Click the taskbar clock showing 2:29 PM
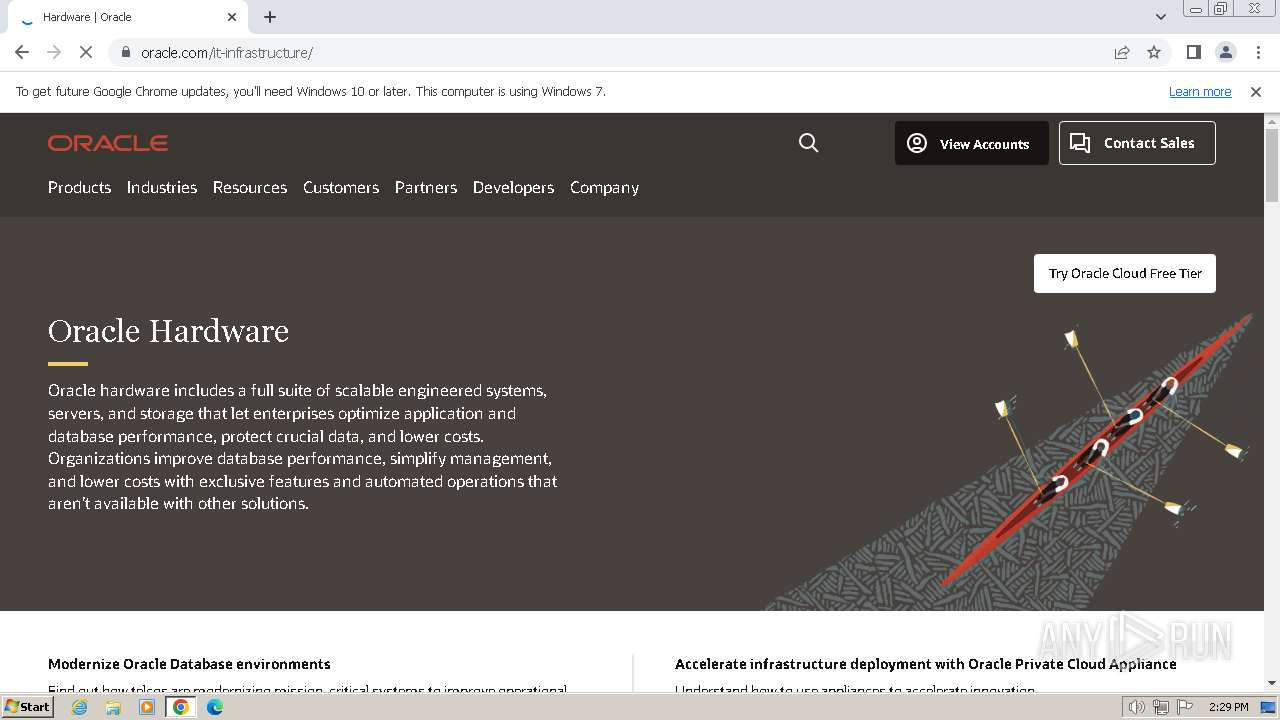This screenshot has height=720, width=1280. point(1228,707)
